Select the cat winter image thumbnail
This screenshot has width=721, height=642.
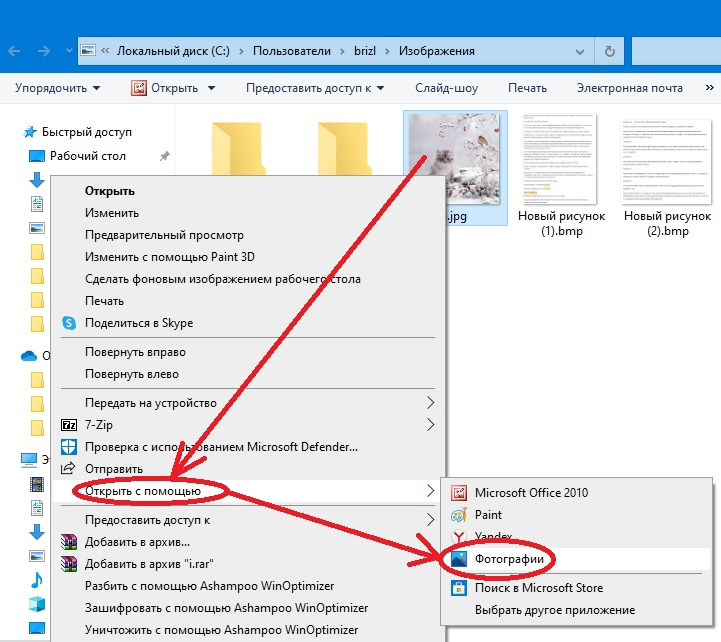(x=454, y=159)
